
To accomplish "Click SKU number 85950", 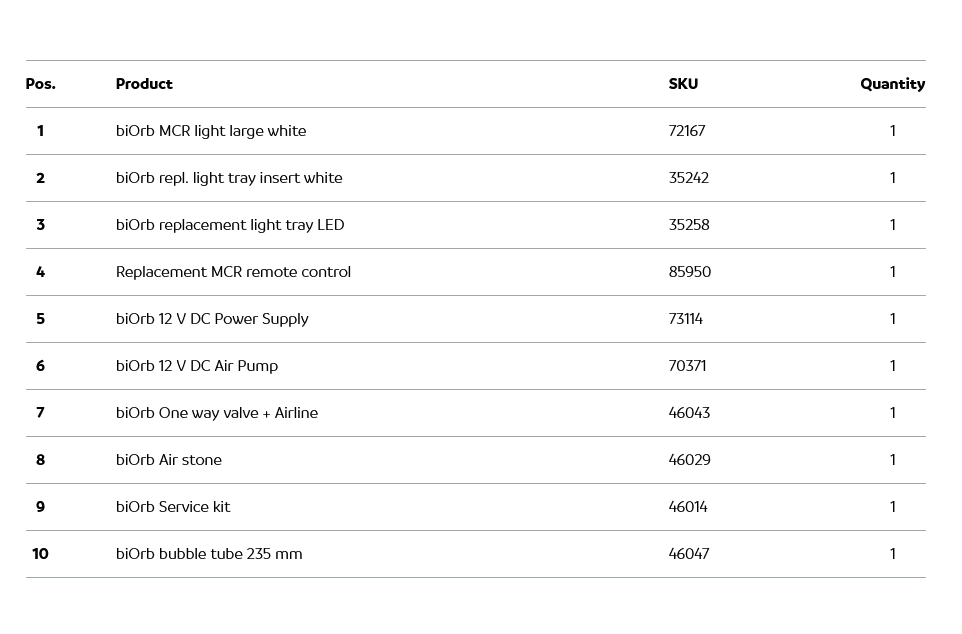I will pos(690,272).
